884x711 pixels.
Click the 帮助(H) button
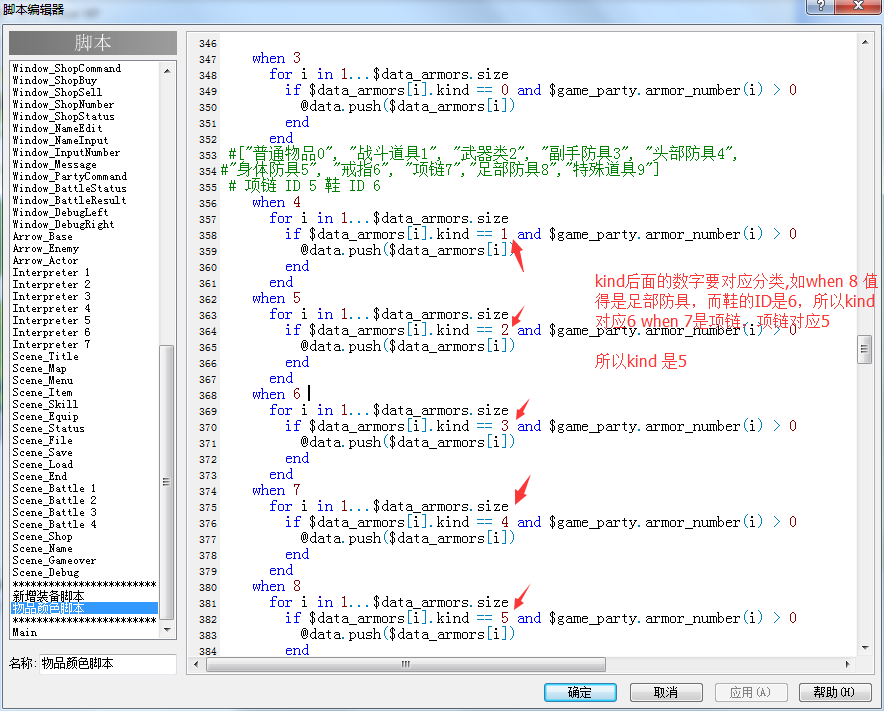tap(834, 692)
